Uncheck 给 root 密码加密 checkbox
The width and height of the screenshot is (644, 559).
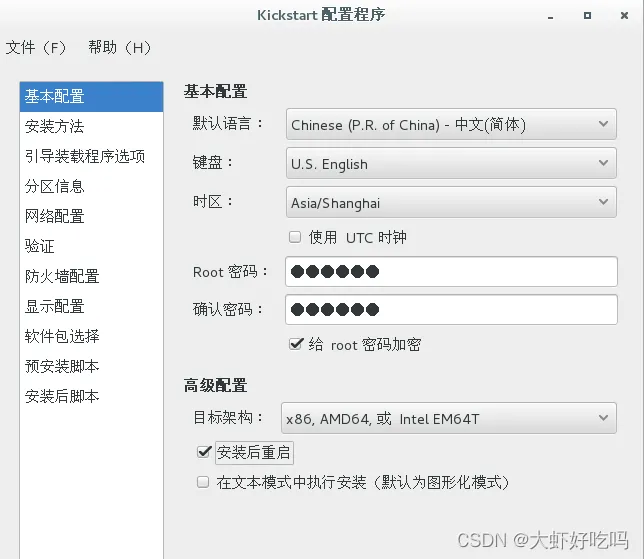pyautogui.click(x=296, y=344)
